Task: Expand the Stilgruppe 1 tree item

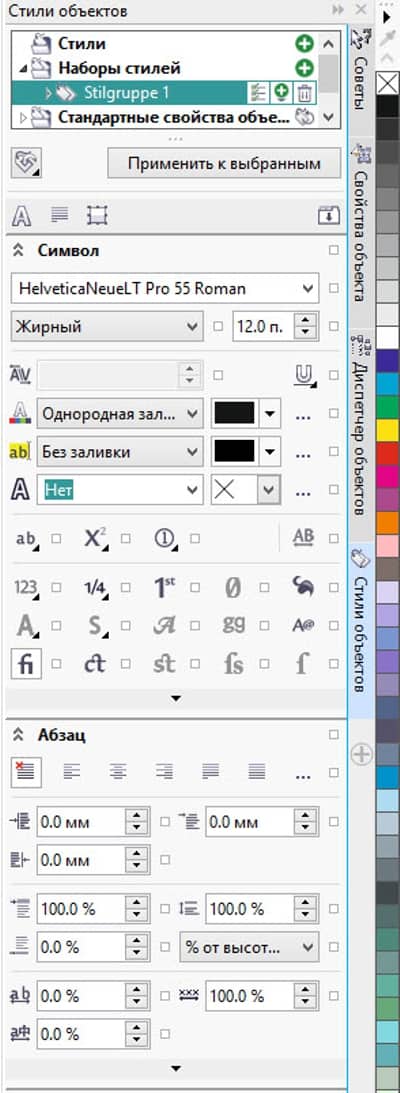Action: click(48, 93)
